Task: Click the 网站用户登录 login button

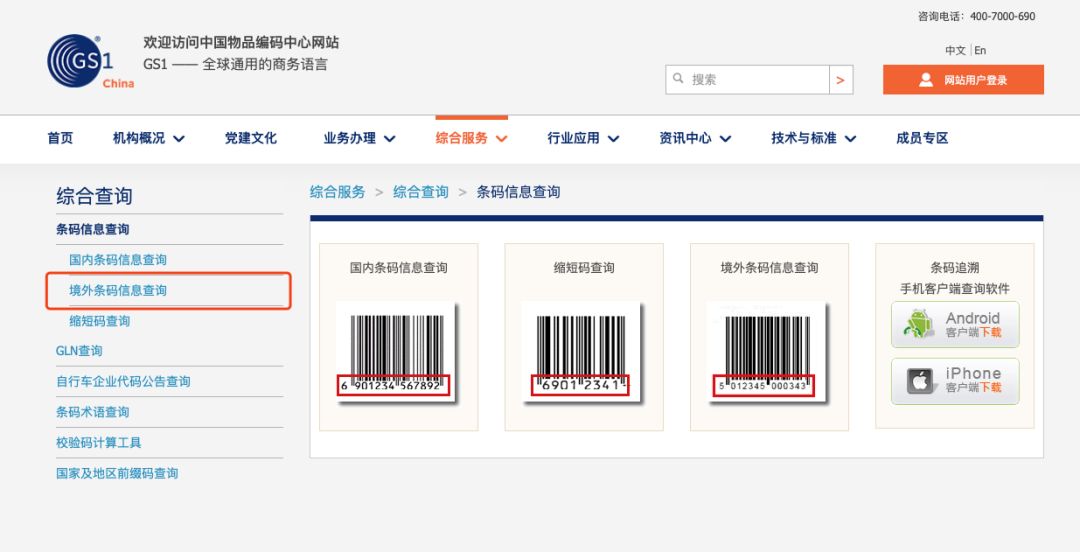Action: click(x=963, y=80)
